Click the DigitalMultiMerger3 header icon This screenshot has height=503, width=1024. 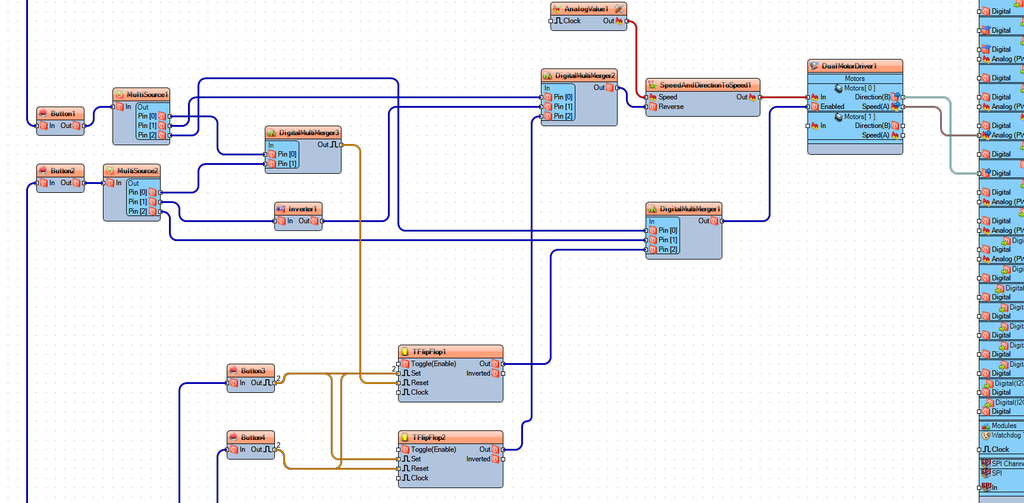[272, 132]
